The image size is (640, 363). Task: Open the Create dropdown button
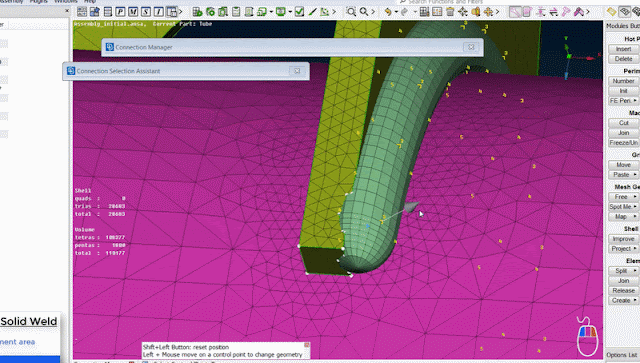tap(624, 301)
